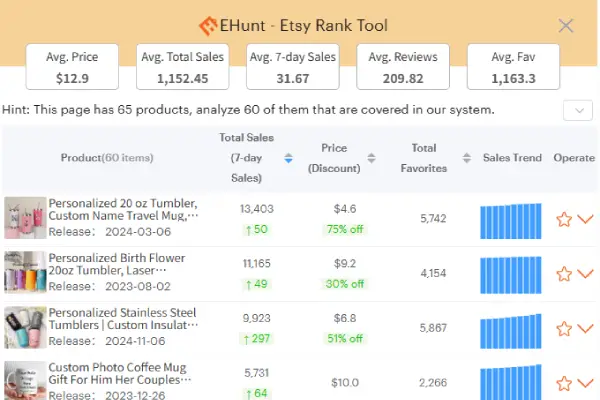Open the Custom Photo Coffee Mug link
This screenshot has height=400, width=600.
pyautogui.click(x=120, y=374)
